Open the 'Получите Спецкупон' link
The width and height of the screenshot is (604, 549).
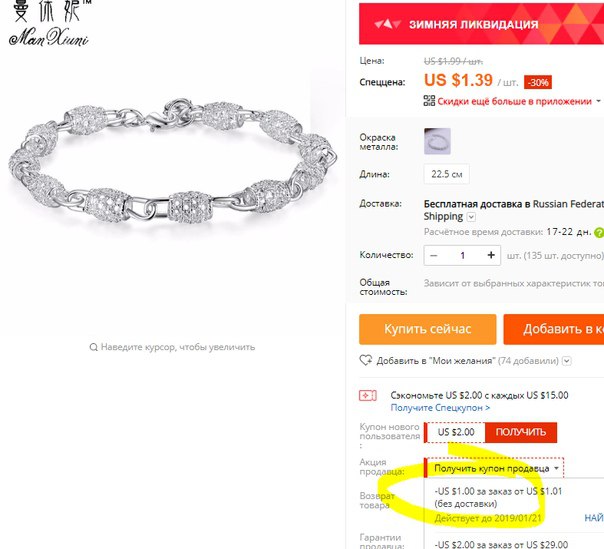pos(440,408)
